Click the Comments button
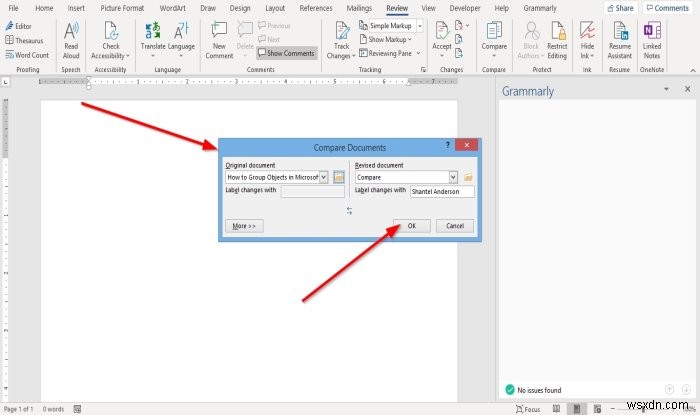700x415 pixels. point(668,8)
